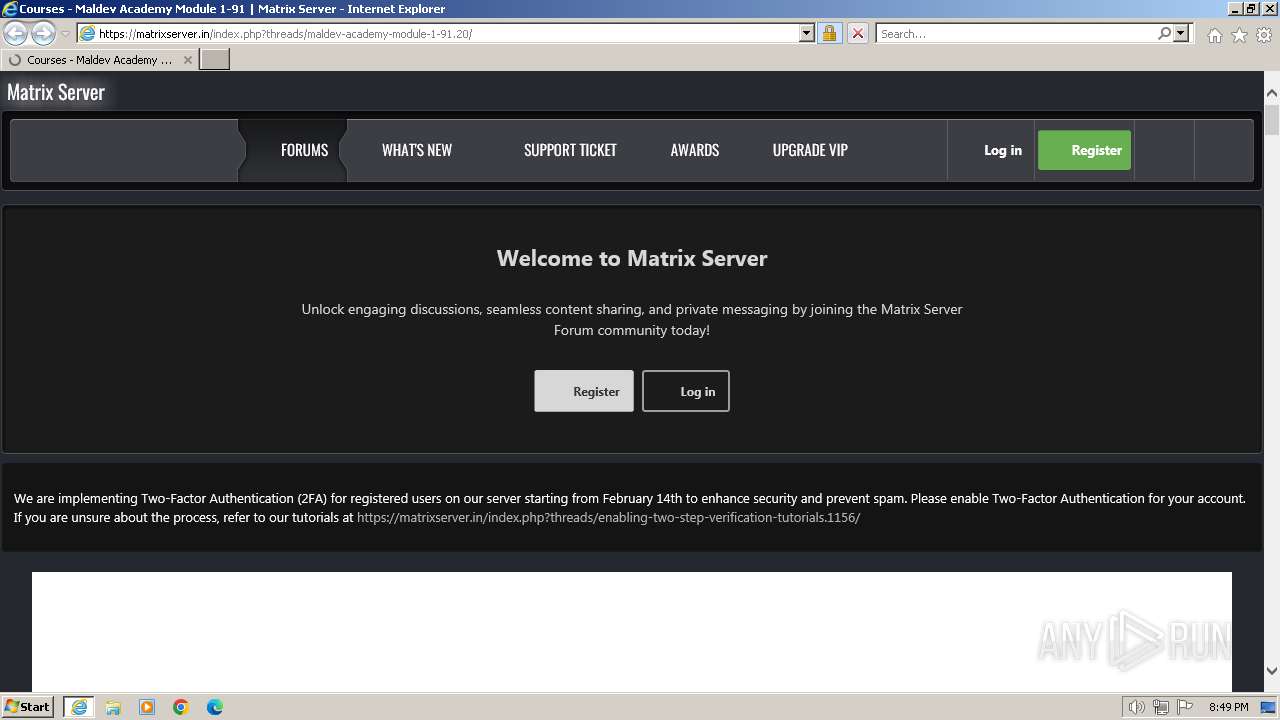The image size is (1280, 720).
Task: Click the Register button under Welcome message
Action: [584, 391]
